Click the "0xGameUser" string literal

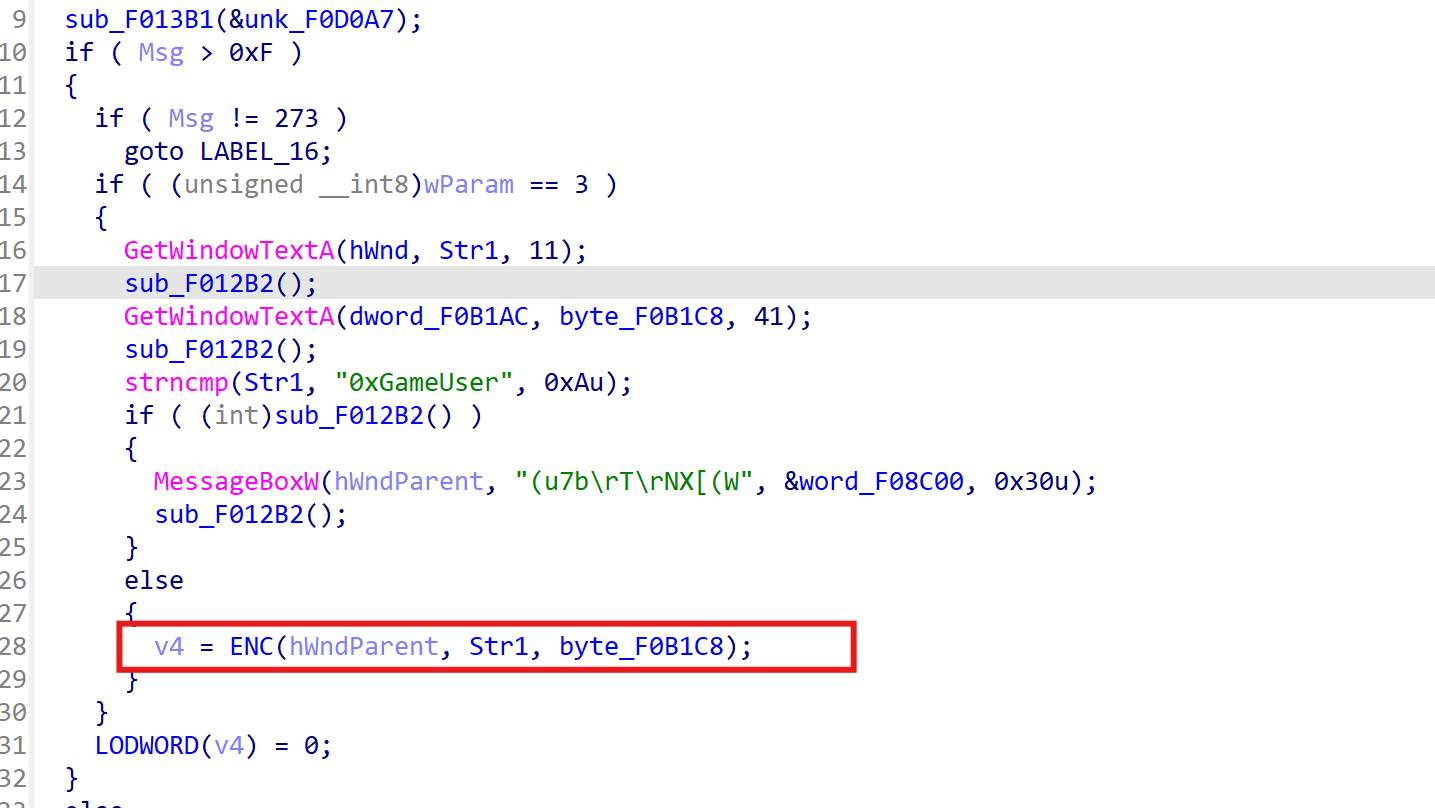pyautogui.click(x=432, y=383)
